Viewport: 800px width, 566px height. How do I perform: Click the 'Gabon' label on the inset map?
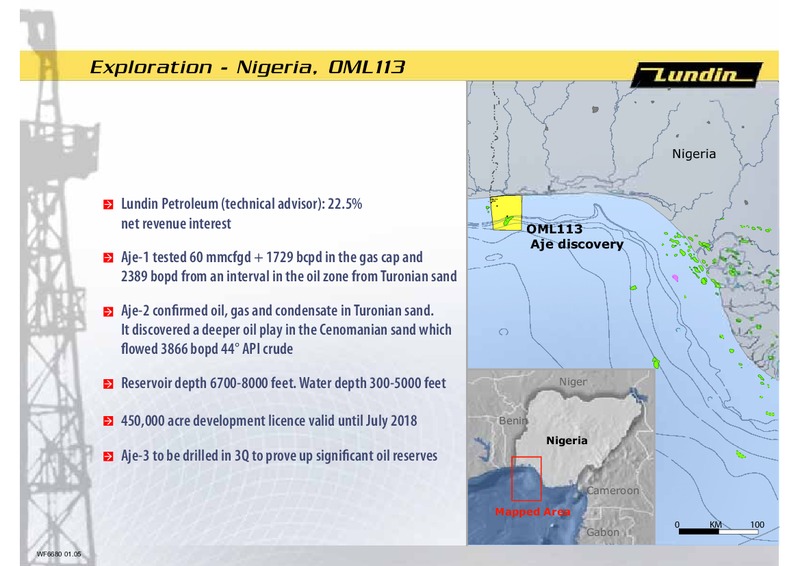click(603, 532)
